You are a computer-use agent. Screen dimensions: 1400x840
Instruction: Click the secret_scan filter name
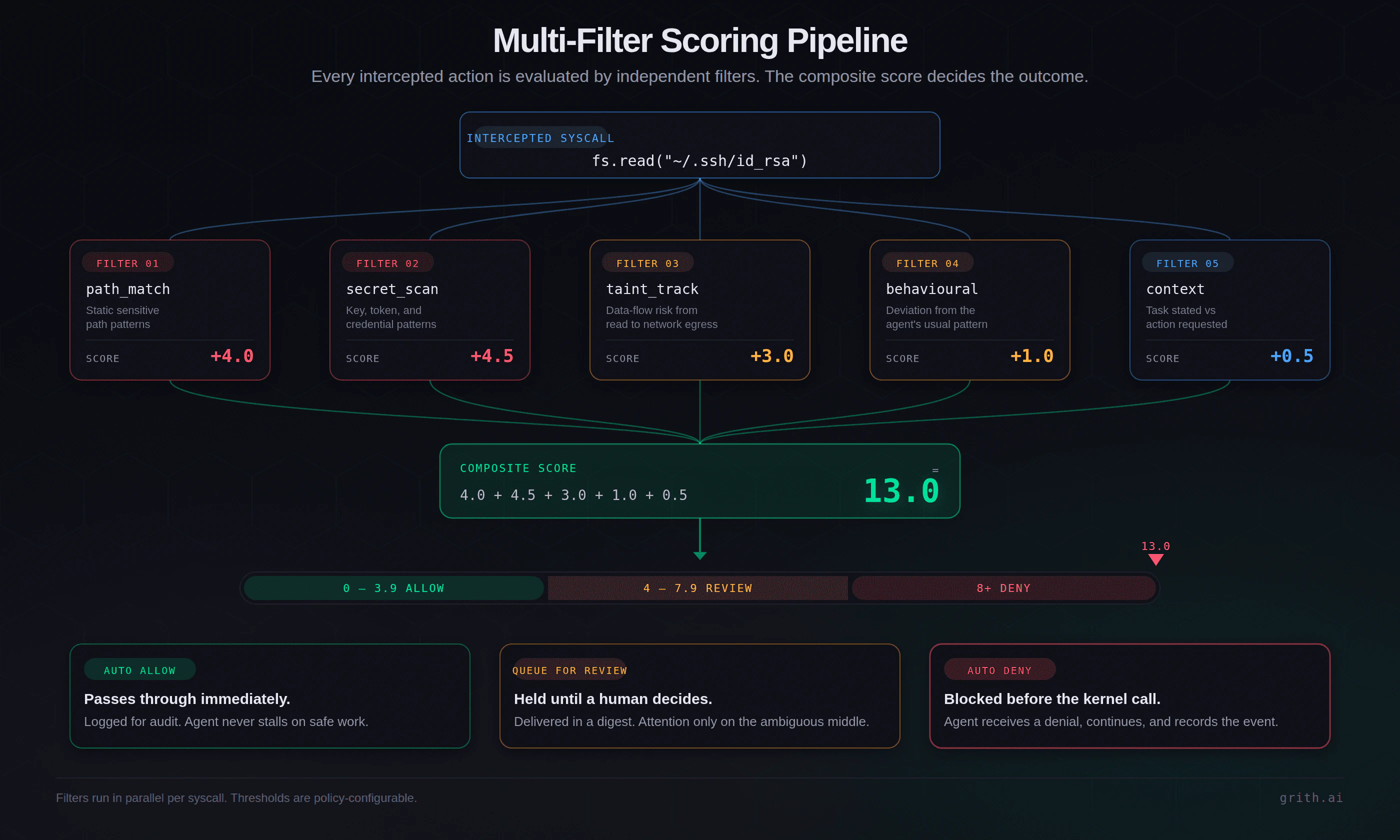coord(392,289)
